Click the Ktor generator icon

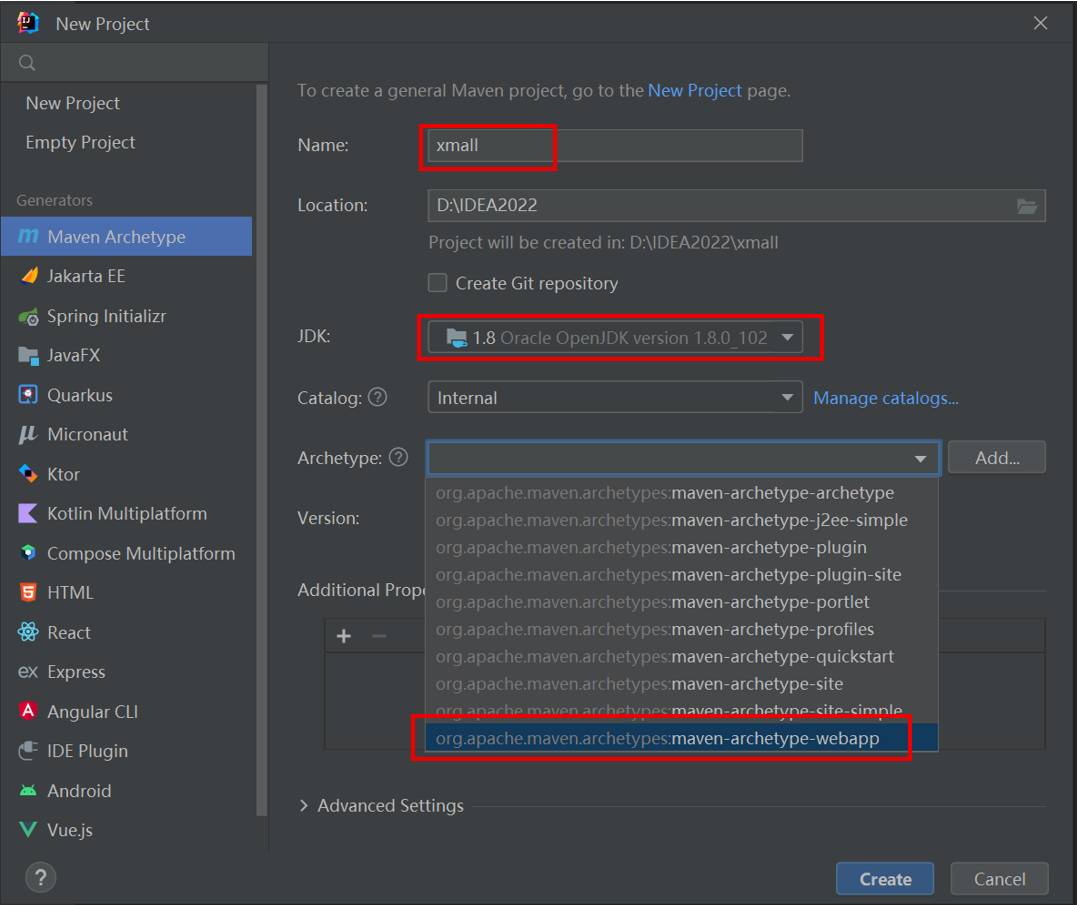pos(27,474)
